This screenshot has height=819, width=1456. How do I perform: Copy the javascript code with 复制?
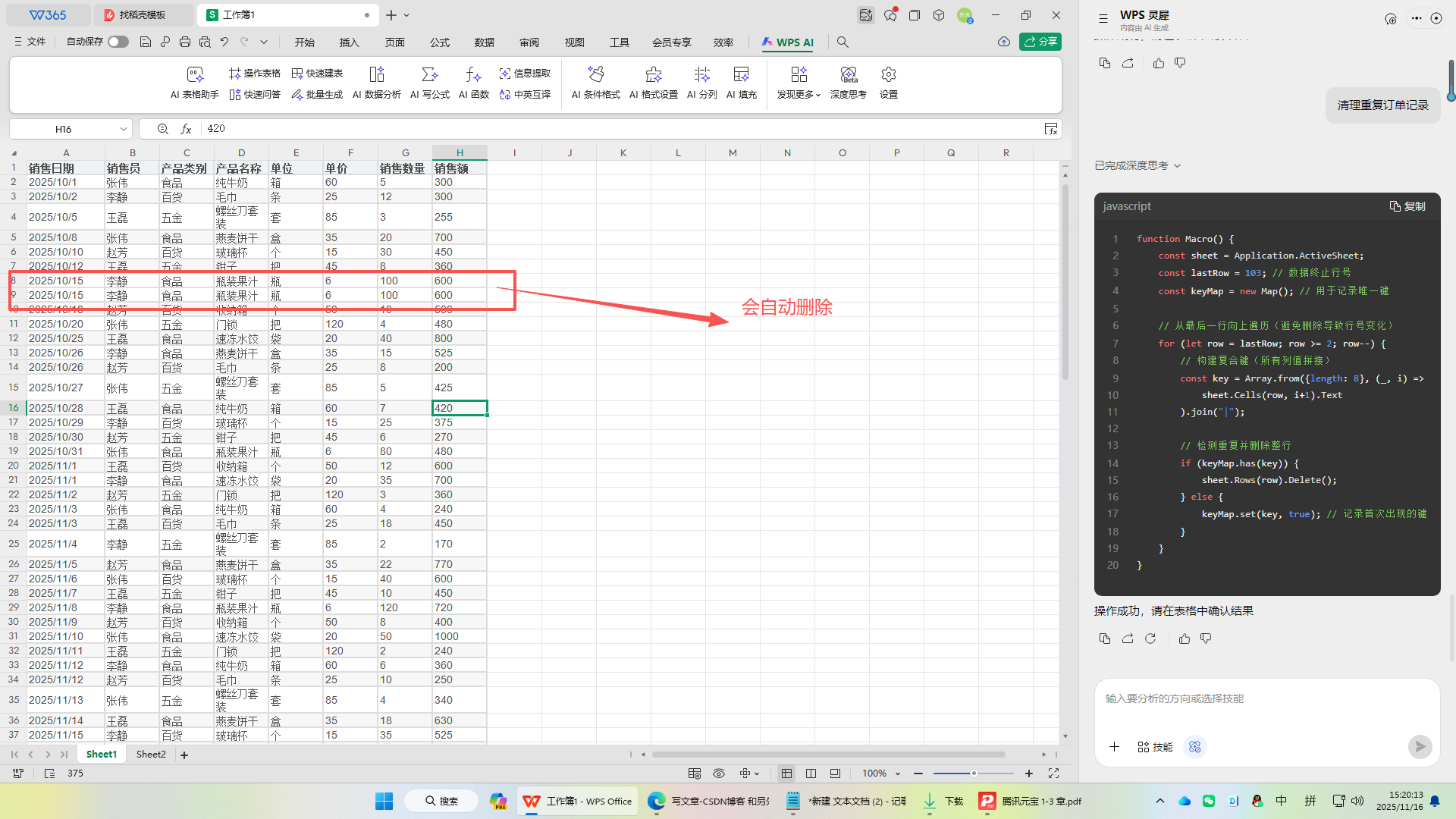(1407, 206)
